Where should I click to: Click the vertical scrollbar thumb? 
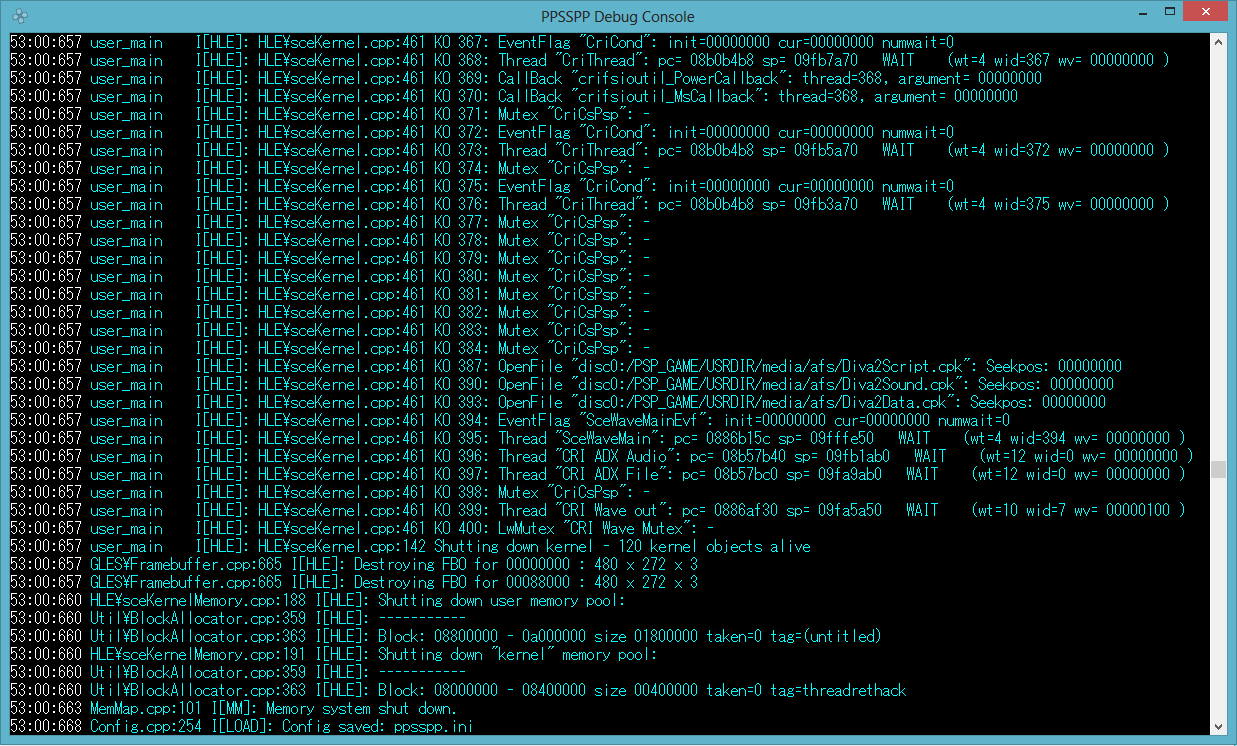click(1217, 469)
